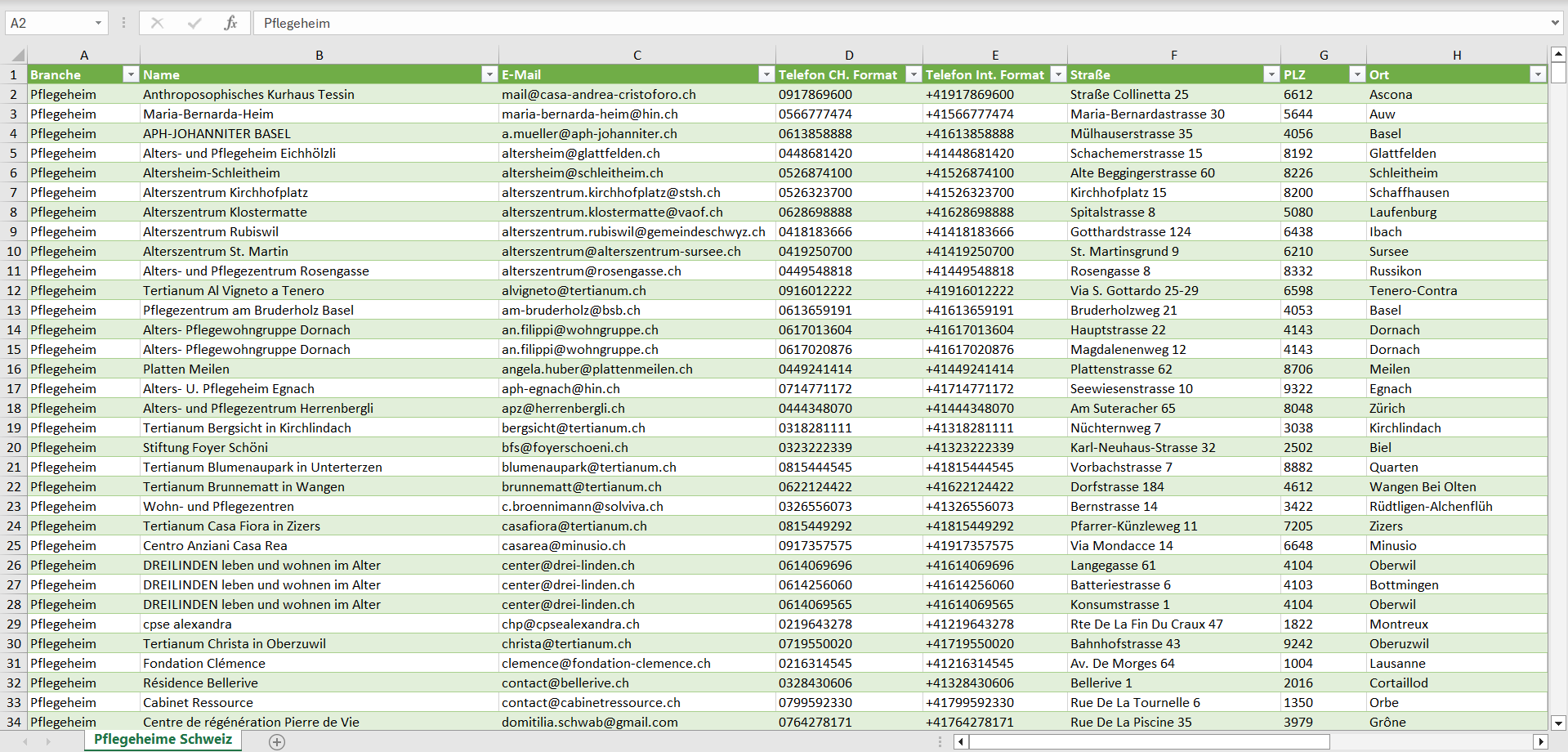Click the formula bar input field
The height and width of the screenshot is (752, 1568).
899,23
